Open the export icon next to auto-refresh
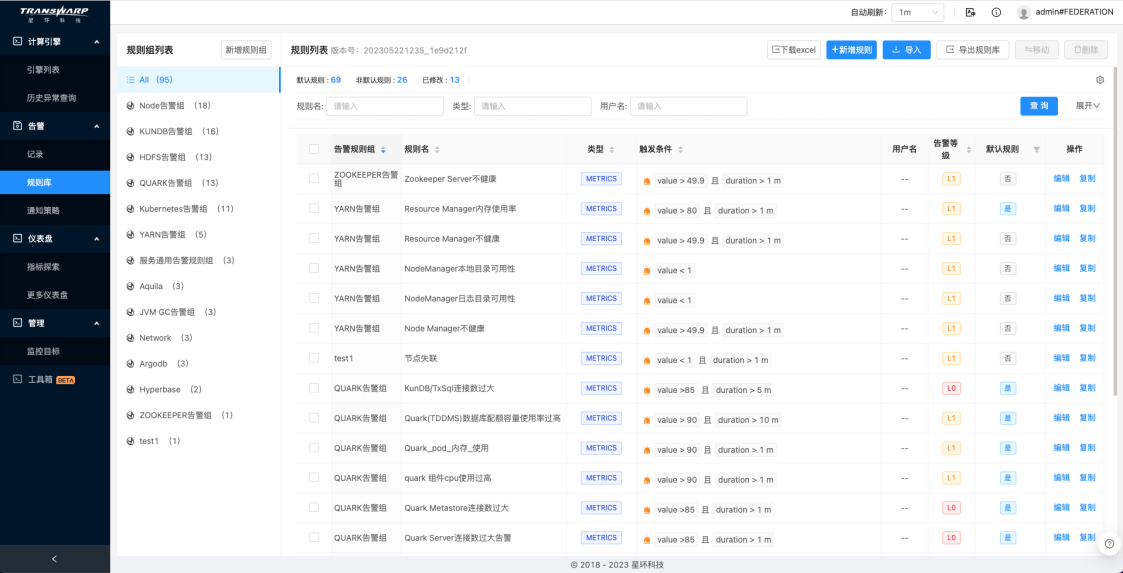 970,12
